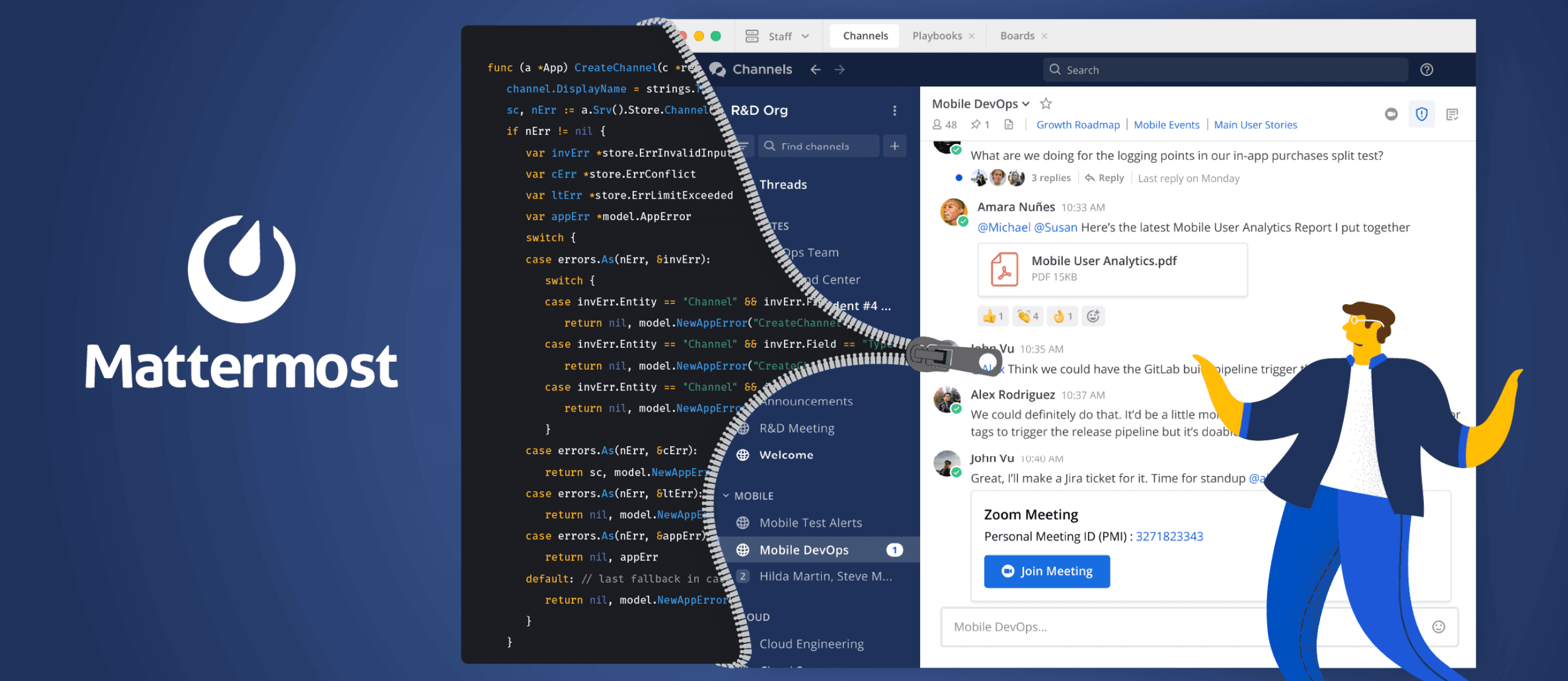Viewport: 1568px width, 681px height.
Task: Click the Mobile DevOps unread badge
Action: 894,550
